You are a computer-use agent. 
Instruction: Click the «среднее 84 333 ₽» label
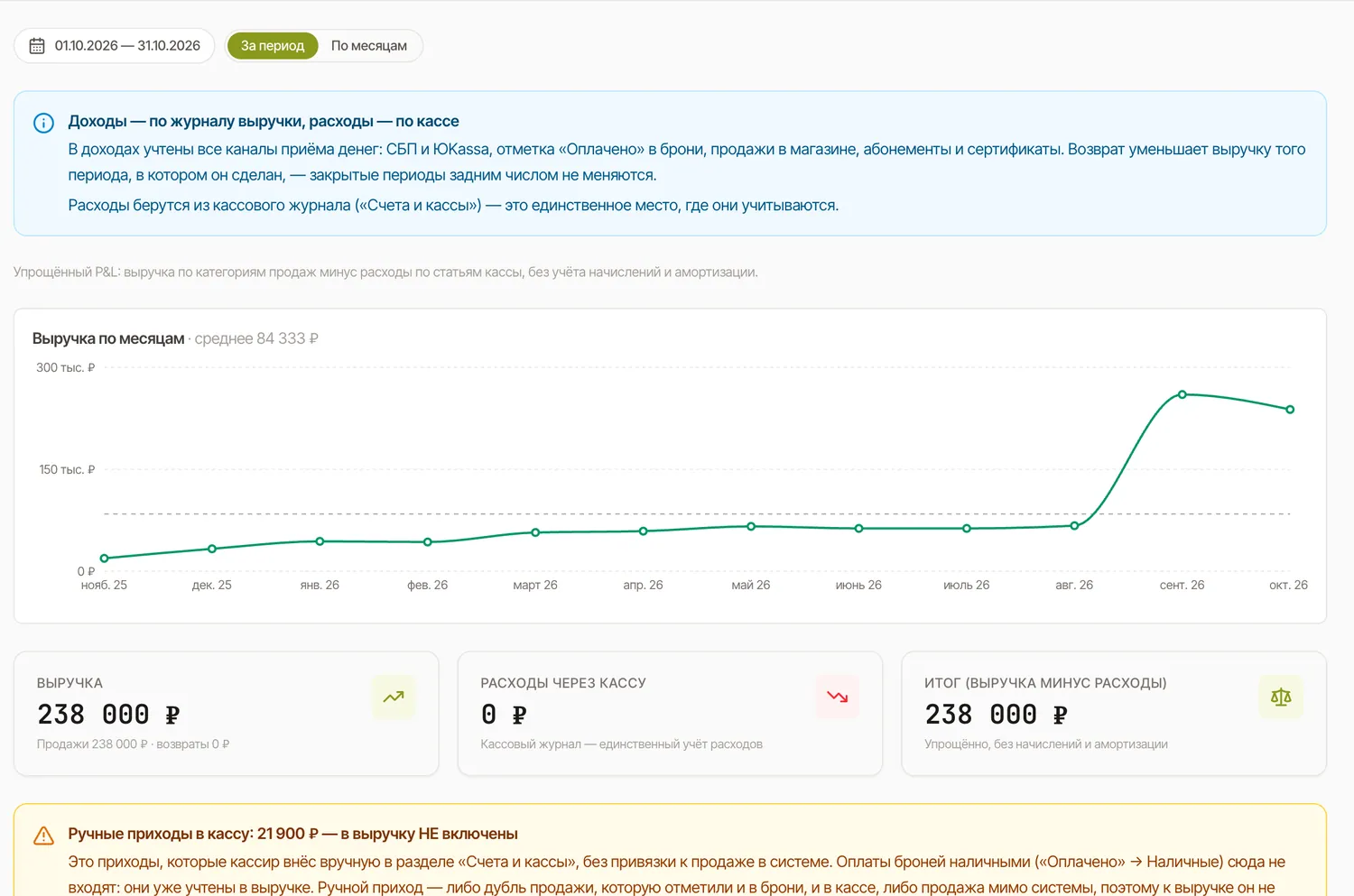[256, 338]
